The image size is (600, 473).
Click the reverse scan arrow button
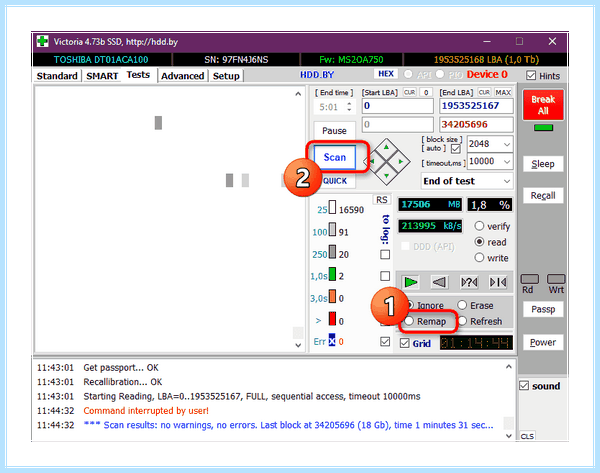click(439, 282)
